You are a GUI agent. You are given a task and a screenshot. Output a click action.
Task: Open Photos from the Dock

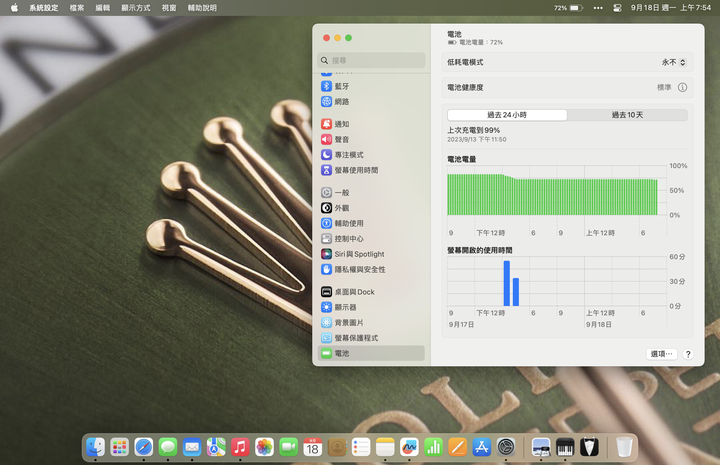click(264, 447)
